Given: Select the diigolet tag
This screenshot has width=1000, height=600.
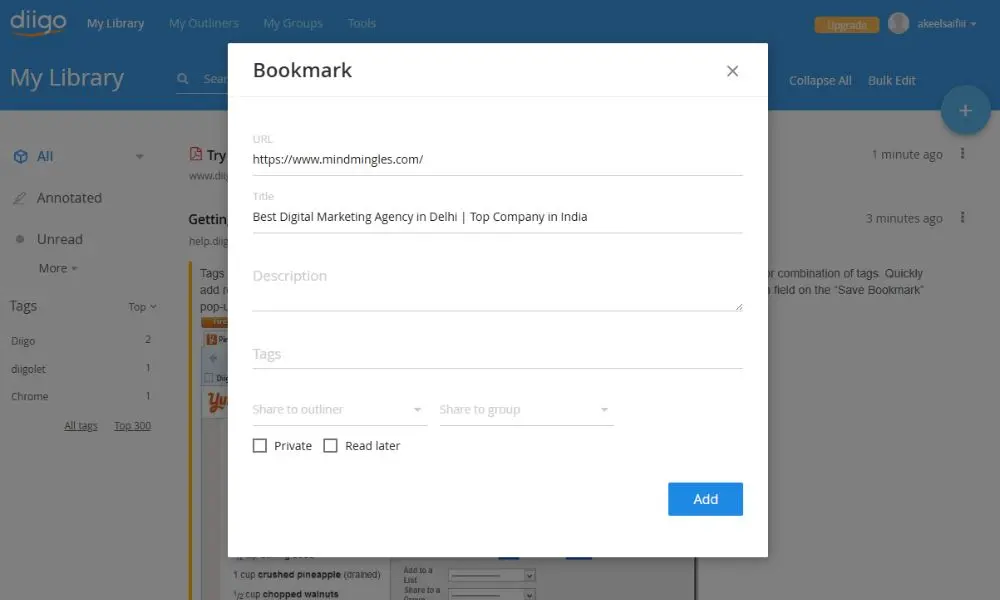Looking at the screenshot, I should (x=28, y=369).
